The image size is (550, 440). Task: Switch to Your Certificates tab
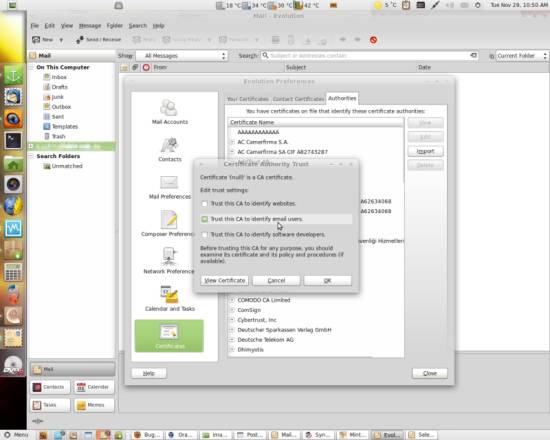pyautogui.click(x=248, y=99)
